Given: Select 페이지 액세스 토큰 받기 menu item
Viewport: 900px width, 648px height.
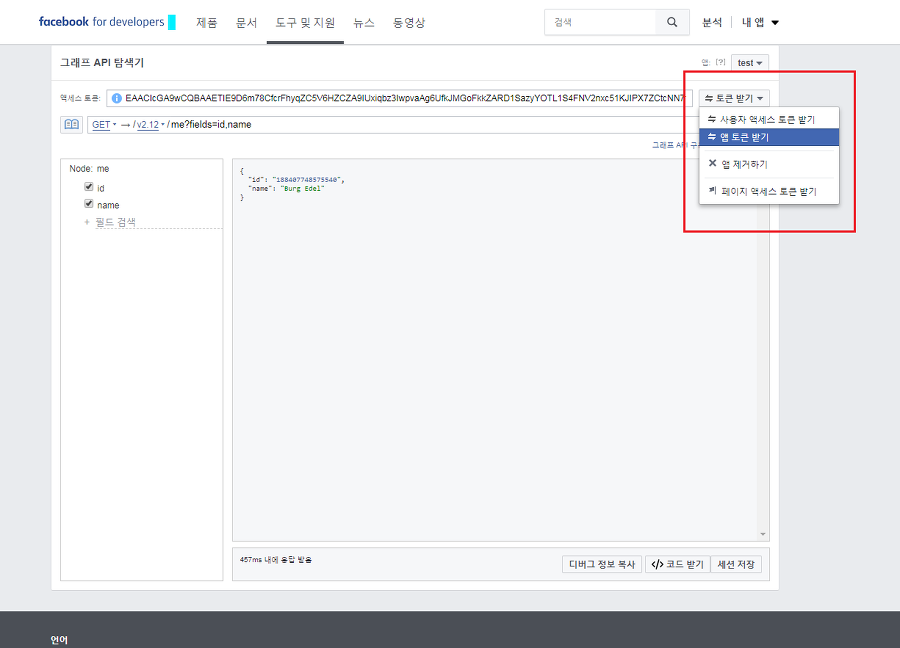Looking at the screenshot, I should coord(769,191).
